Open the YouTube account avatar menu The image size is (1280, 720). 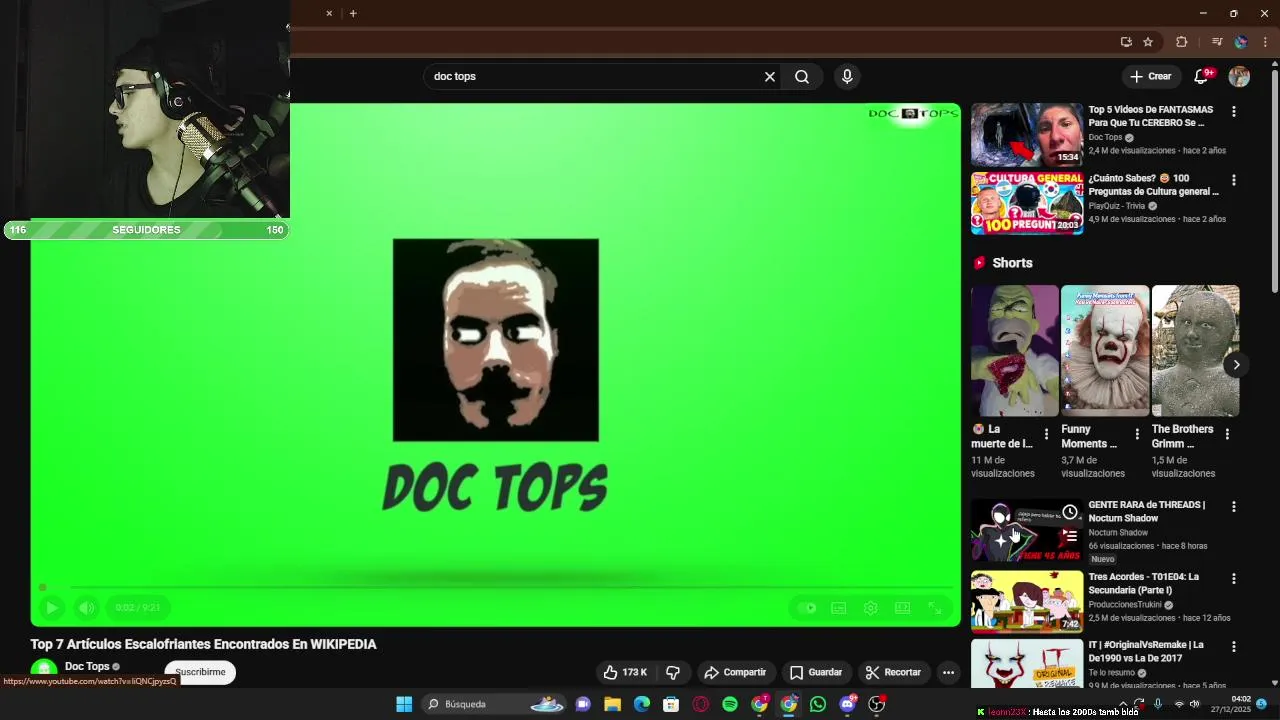pyautogui.click(x=1239, y=77)
